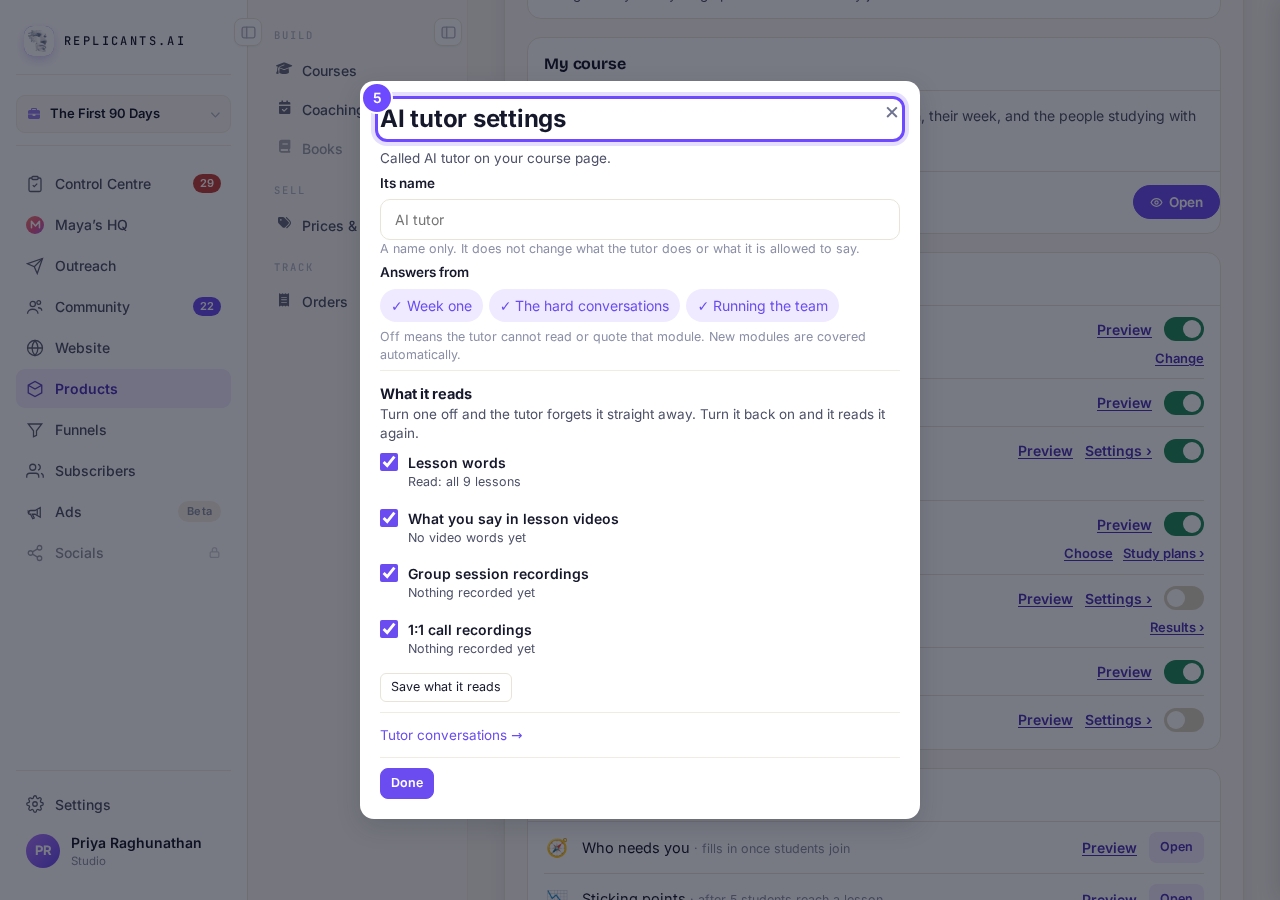Click the Funnels icon in sidebar

coord(35,430)
